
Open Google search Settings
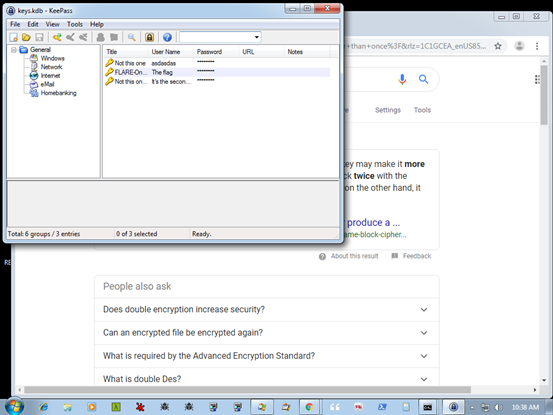tap(388, 110)
